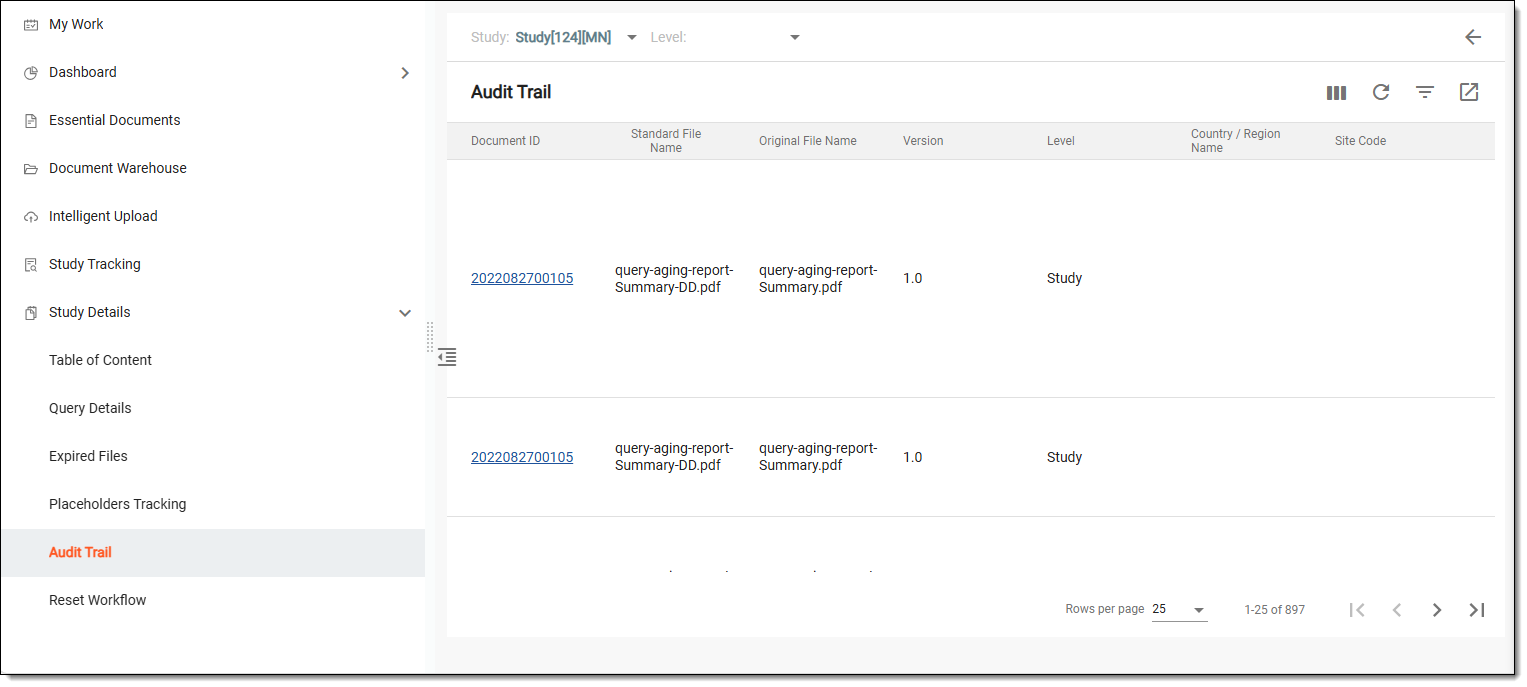This screenshot has width=1527, height=687.
Task: Open document 2022082700105 in second row
Action: [x=522, y=458]
